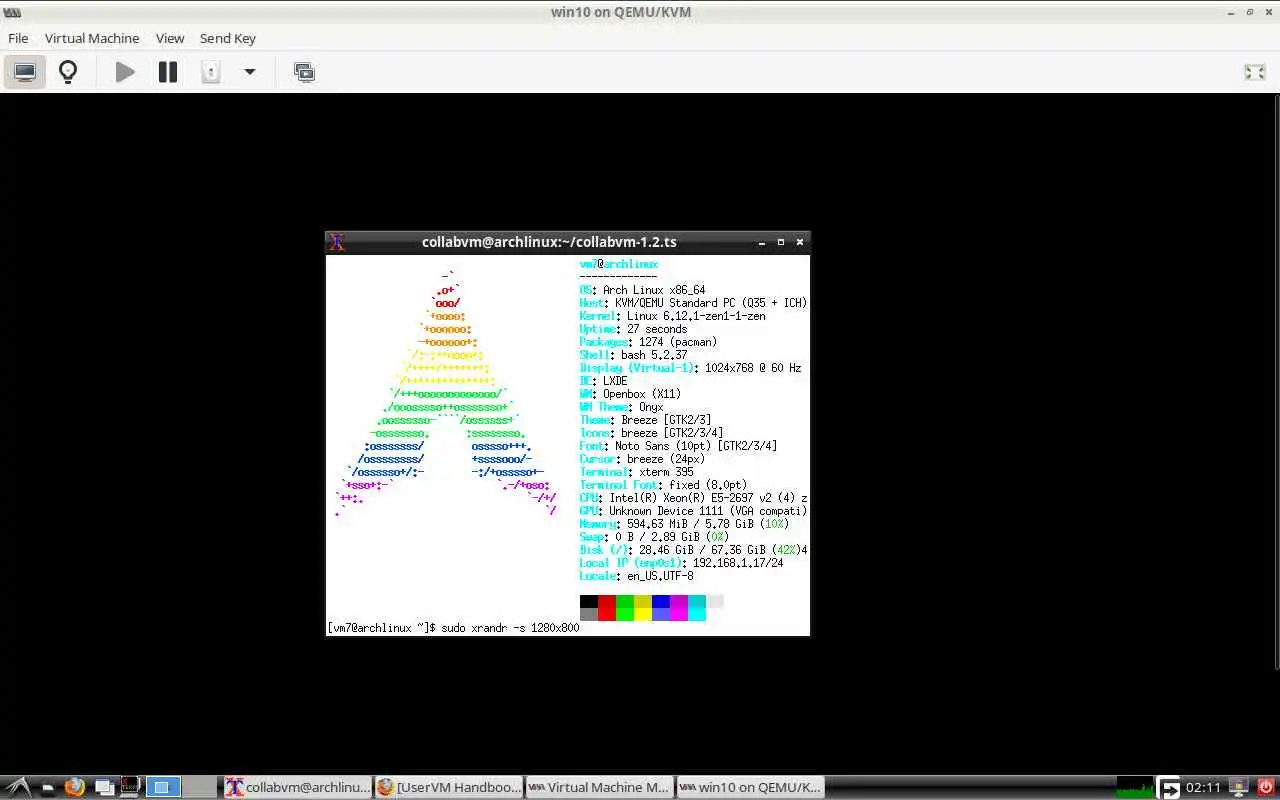This screenshot has width=1280, height=800.
Task: Expand the shutdown options dropdown arrow
Action: tap(250, 72)
